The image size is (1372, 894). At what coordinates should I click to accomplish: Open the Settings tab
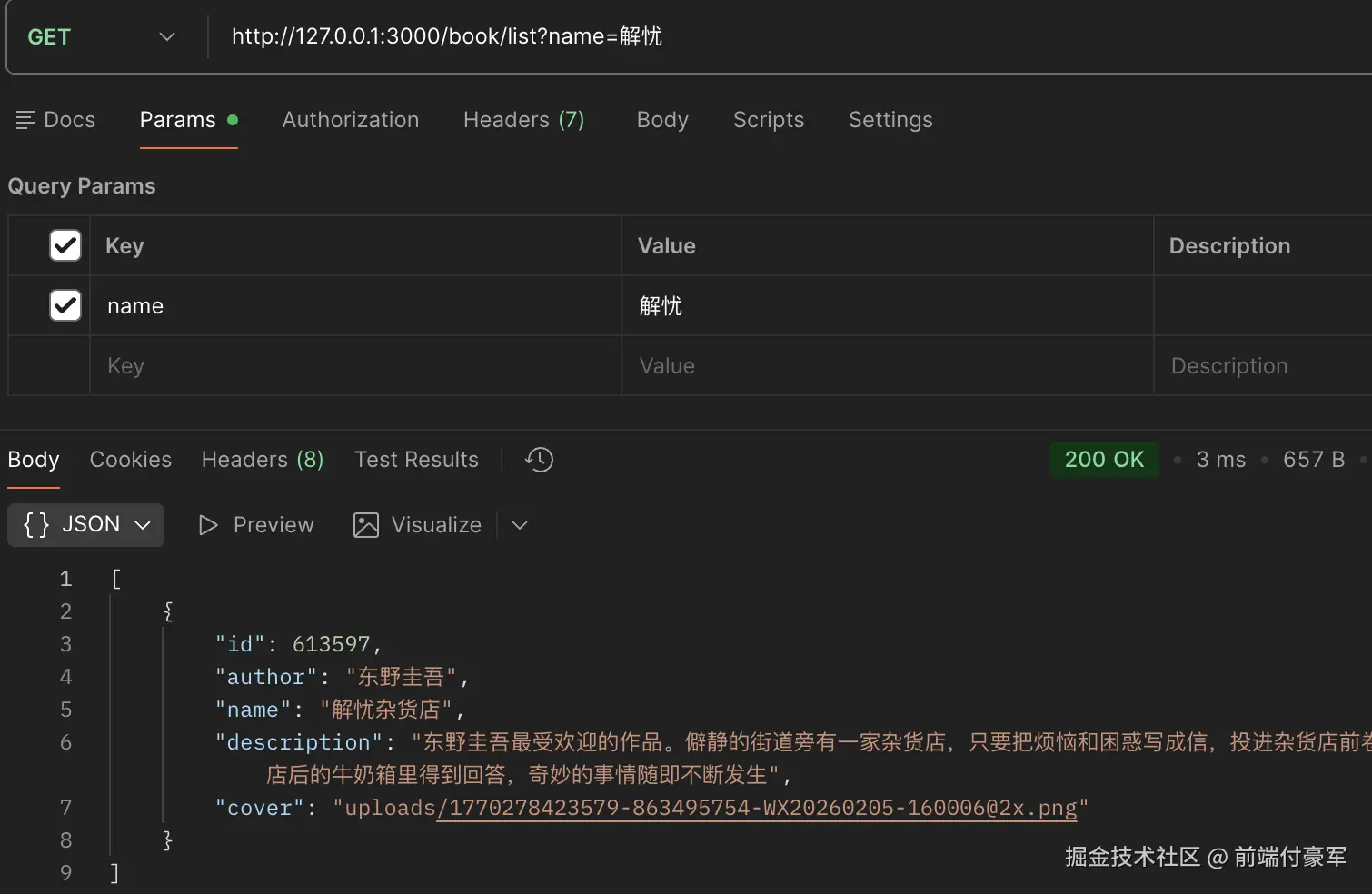890,120
